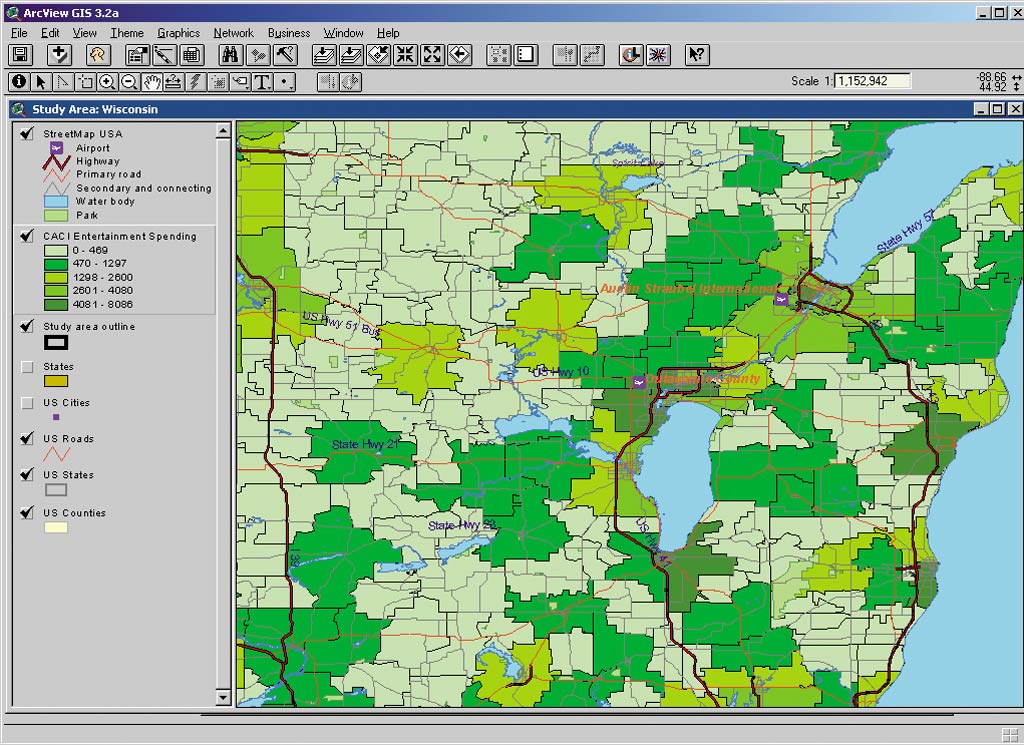This screenshot has height=745, width=1024.
Task: Select the Measure tool
Action: 174,82
